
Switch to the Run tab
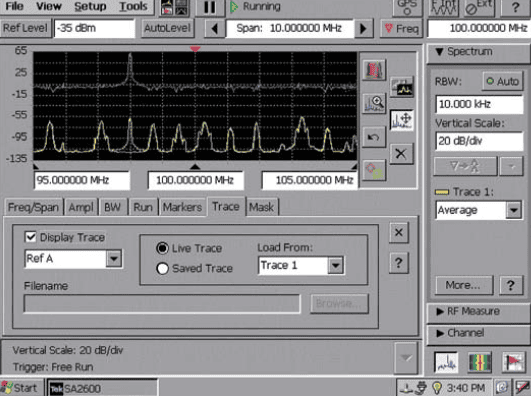[143, 207]
